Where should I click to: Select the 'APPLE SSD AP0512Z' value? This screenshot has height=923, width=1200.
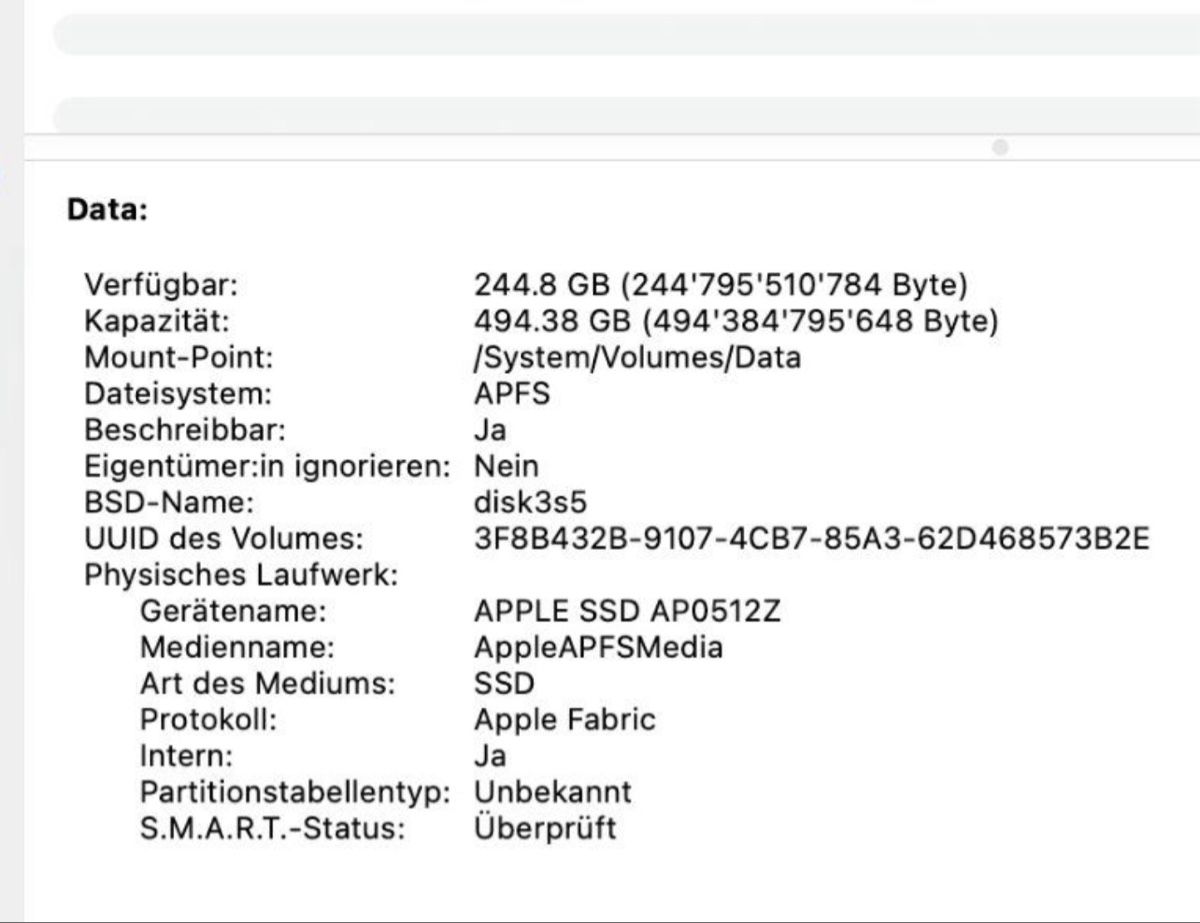pyautogui.click(x=627, y=611)
